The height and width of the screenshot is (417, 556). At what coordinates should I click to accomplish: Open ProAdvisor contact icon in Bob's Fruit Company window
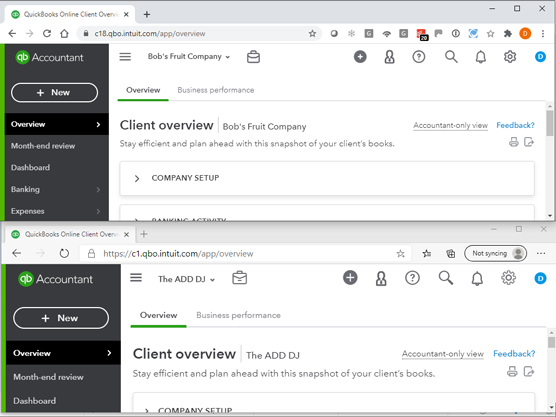(389, 57)
